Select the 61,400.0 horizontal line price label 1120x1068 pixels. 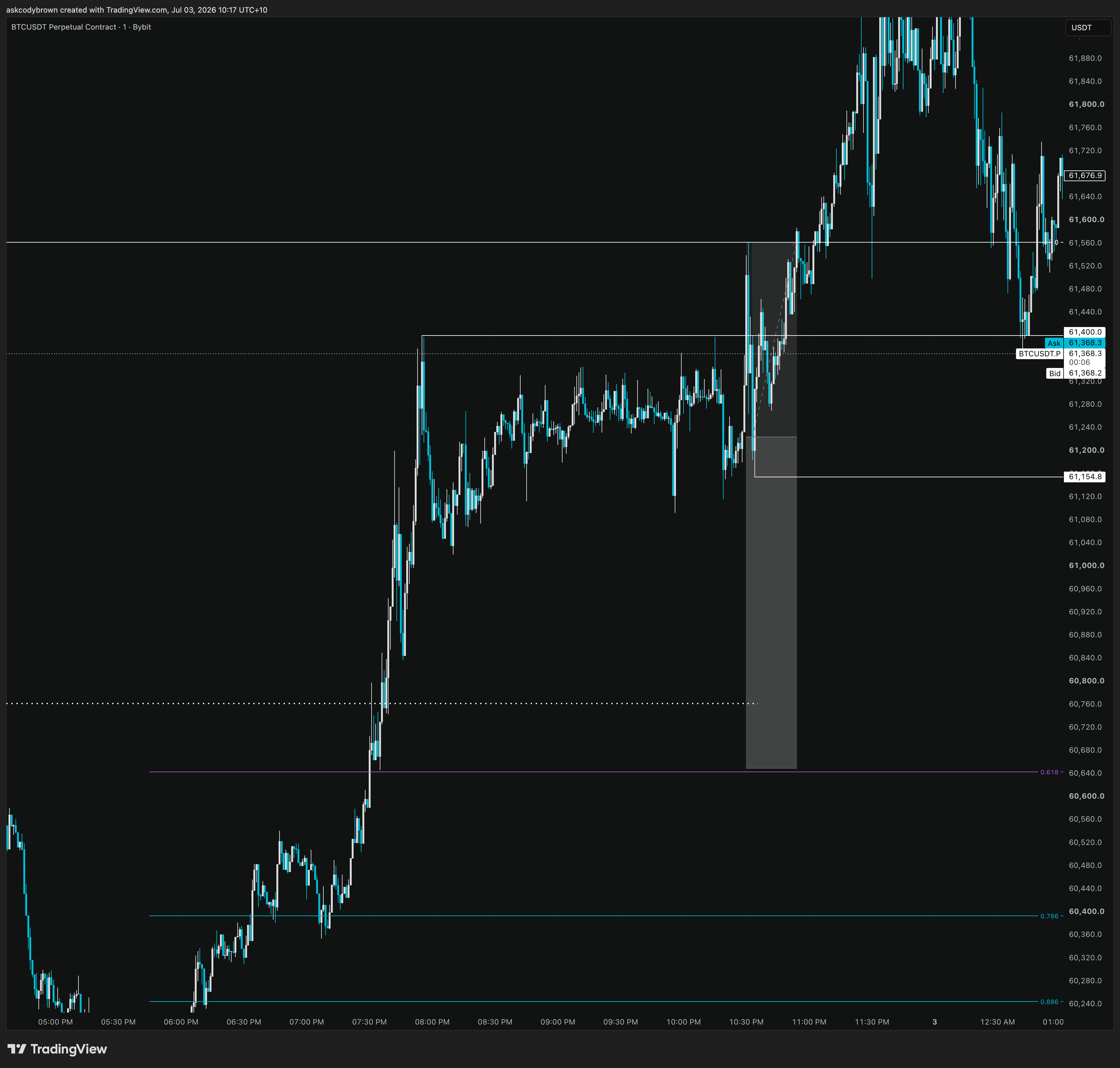click(x=1084, y=332)
